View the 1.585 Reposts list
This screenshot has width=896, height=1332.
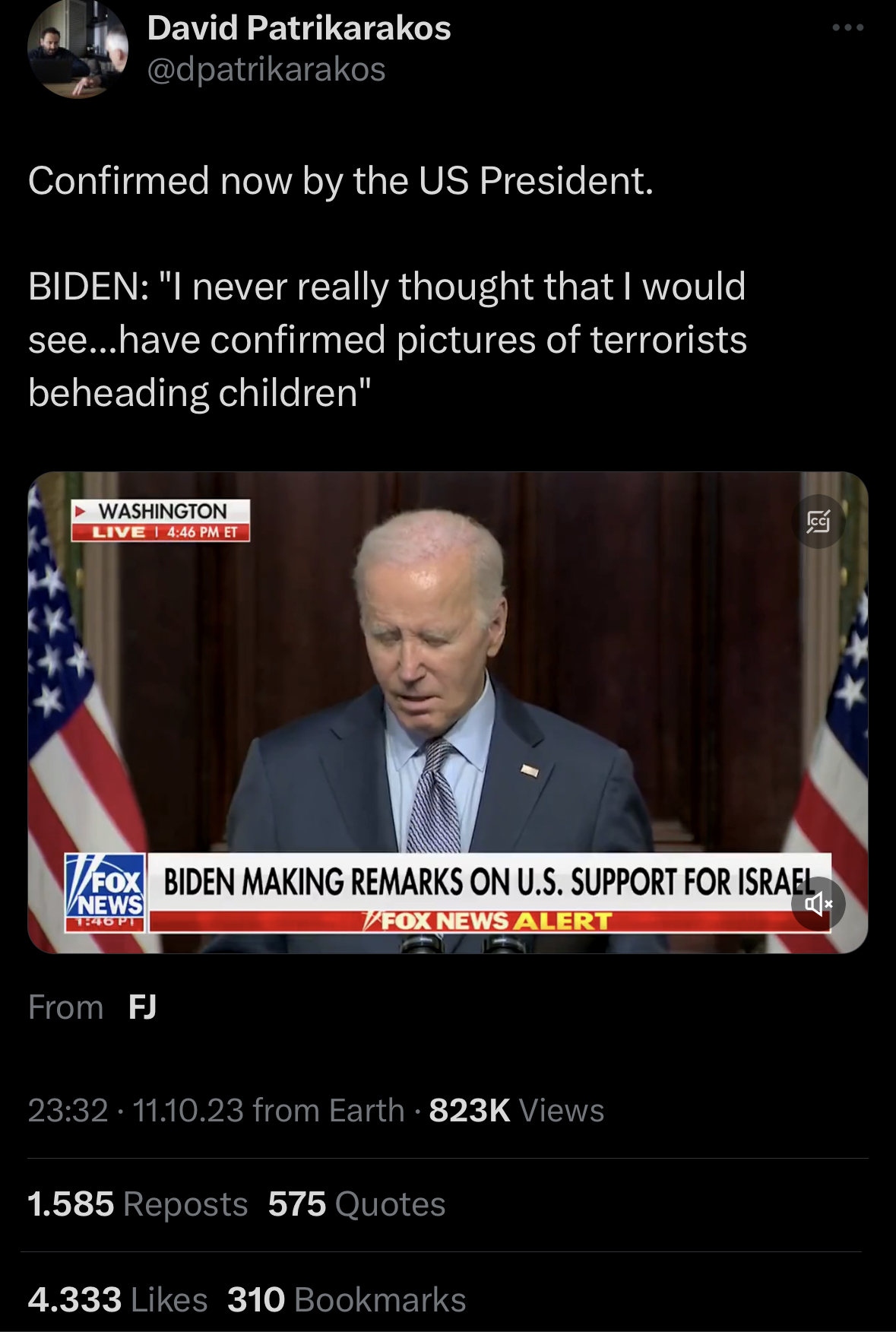138,1204
